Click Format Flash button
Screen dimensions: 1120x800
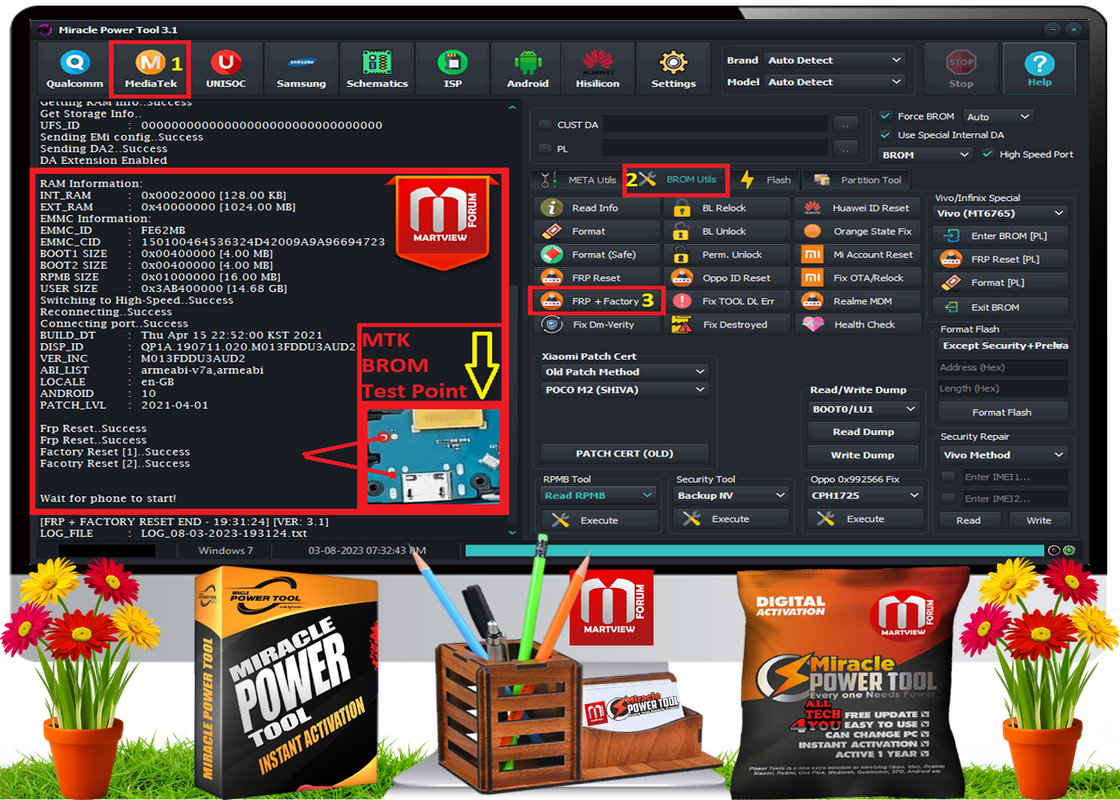coord(1002,412)
